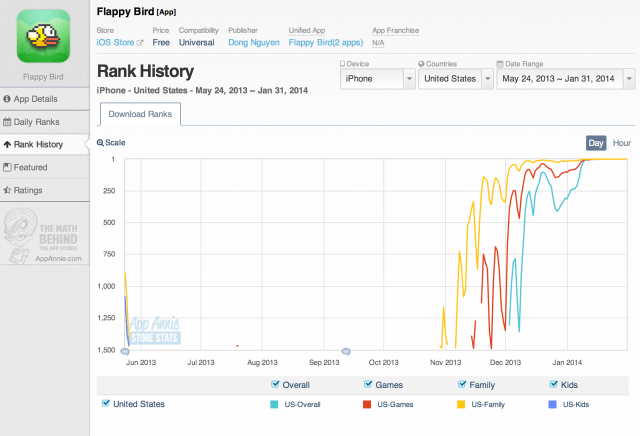Click the Date Range calendar icon
Viewport: 640px width, 436px height.
coord(500,64)
